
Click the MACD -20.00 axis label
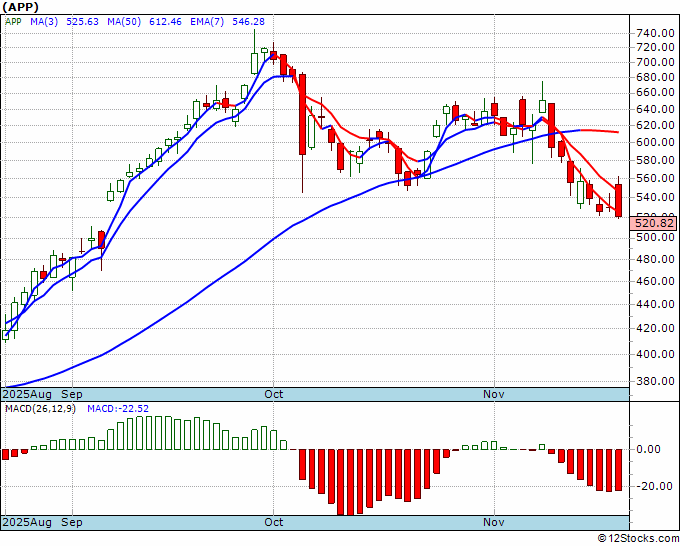[x=655, y=487]
